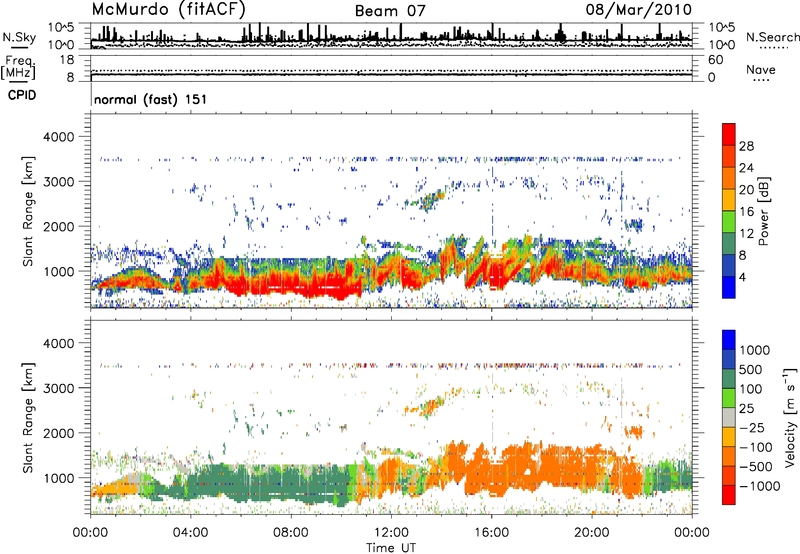Click the 'N.Search' legend label
The height and width of the screenshot is (554, 800).
772,37
